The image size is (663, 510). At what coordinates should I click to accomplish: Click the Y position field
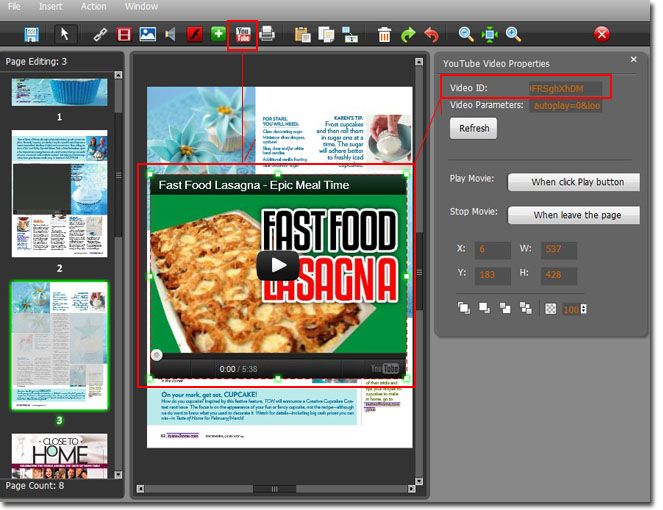coord(493,275)
